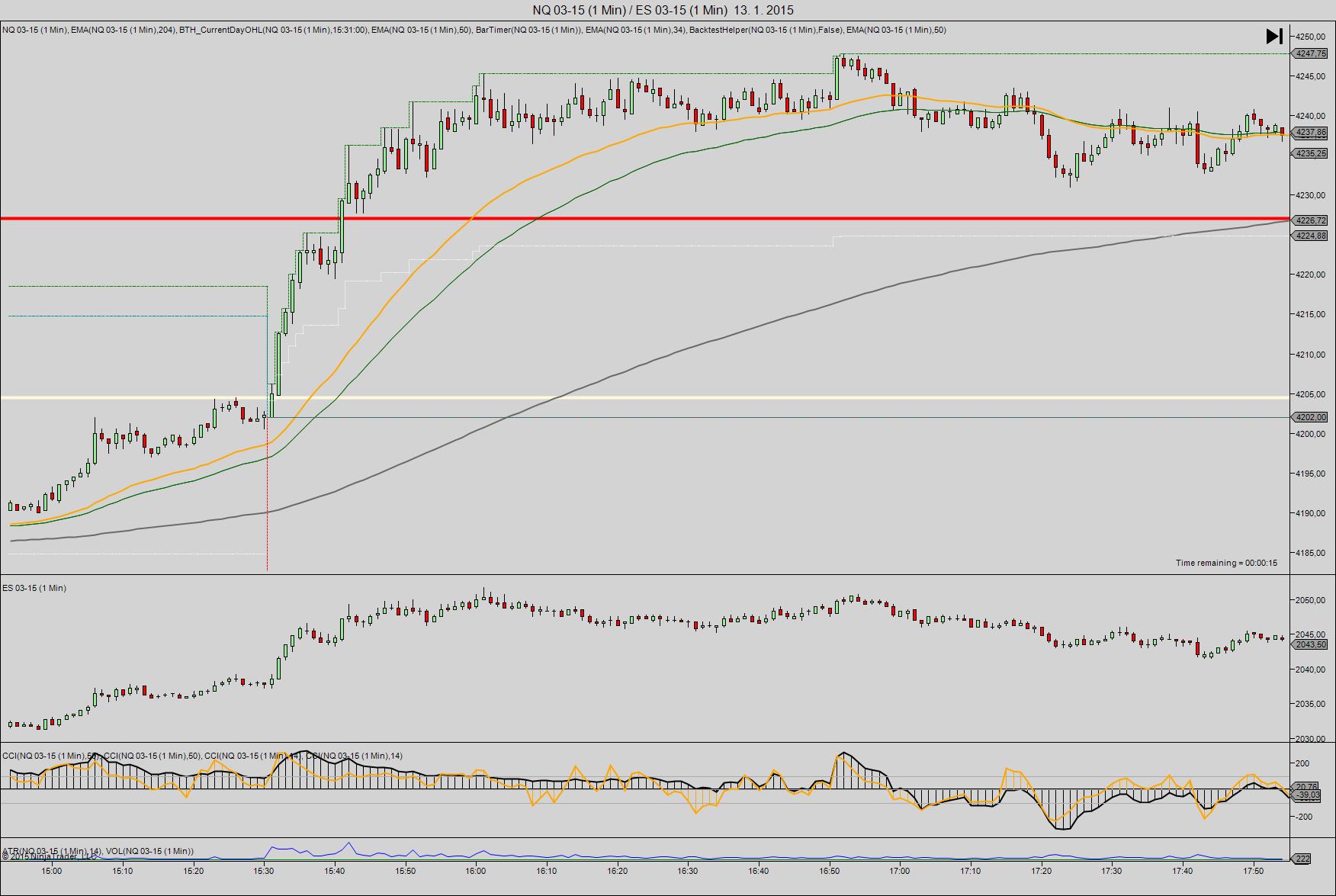The height and width of the screenshot is (896, 1336).
Task: Click the -39,03 CCI value marker
Action: [x=1307, y=795]
